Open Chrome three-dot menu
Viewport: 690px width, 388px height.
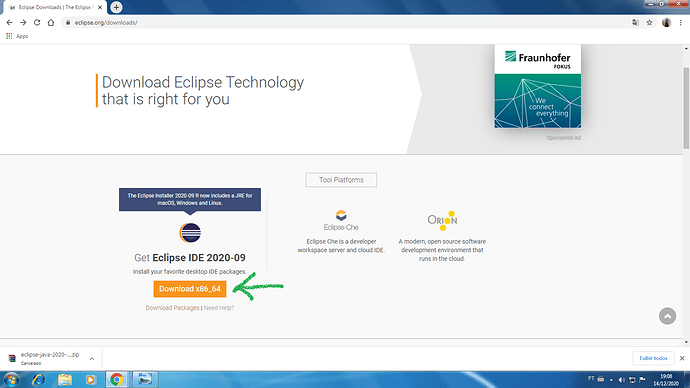tap(680, 22)
